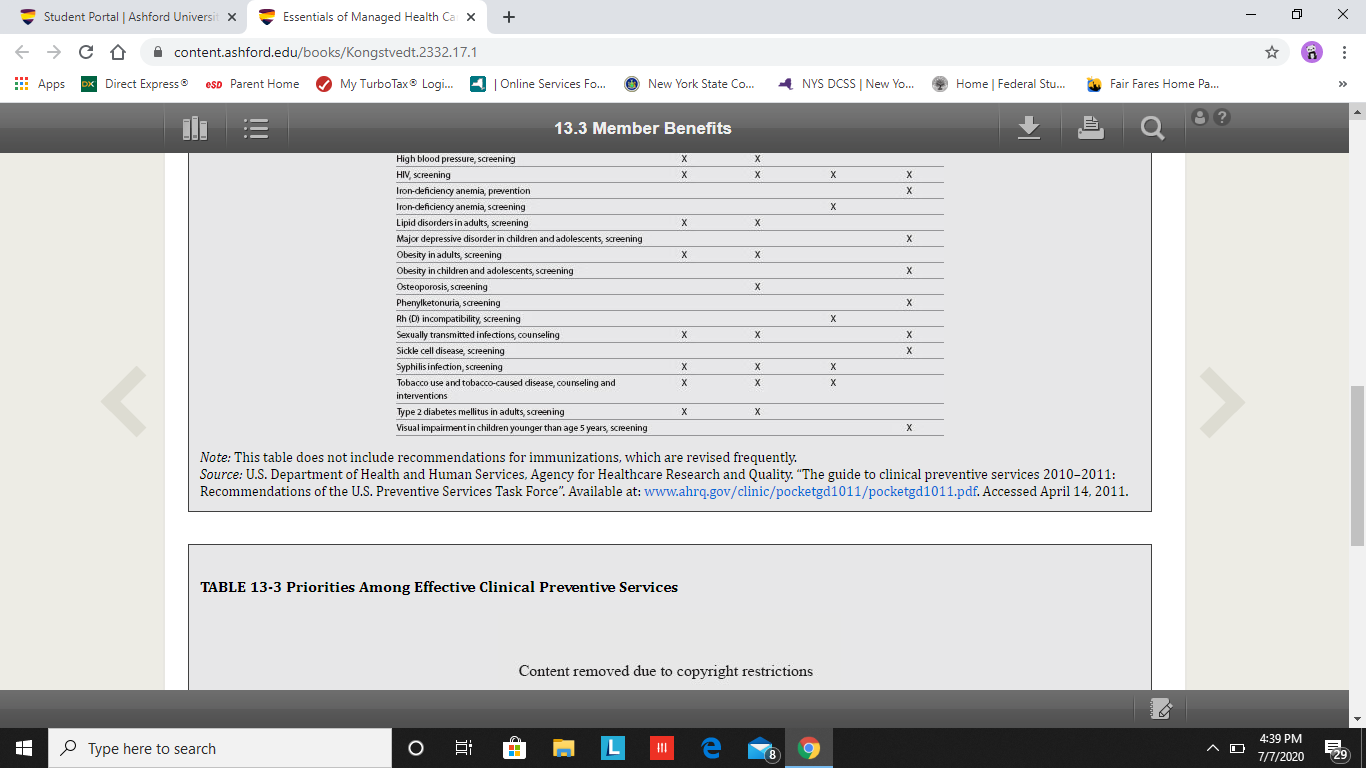Open the ahrq.gov pocketgd1011.pdf link
The height and width of the screenshot is (768, 1366).
[x=810, y=491]
